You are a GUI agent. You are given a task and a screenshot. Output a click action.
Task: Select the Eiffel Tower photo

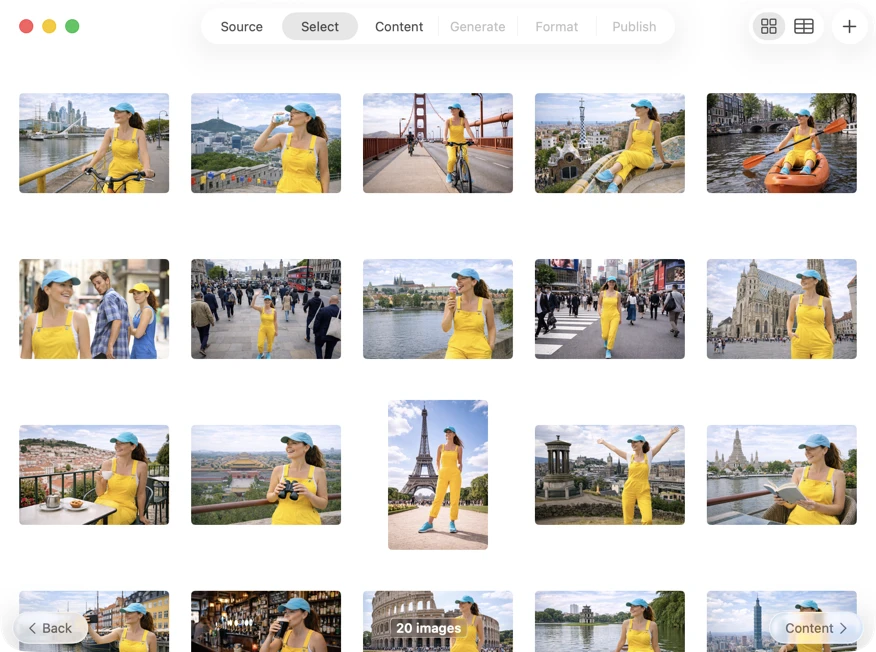click(437, 474)
